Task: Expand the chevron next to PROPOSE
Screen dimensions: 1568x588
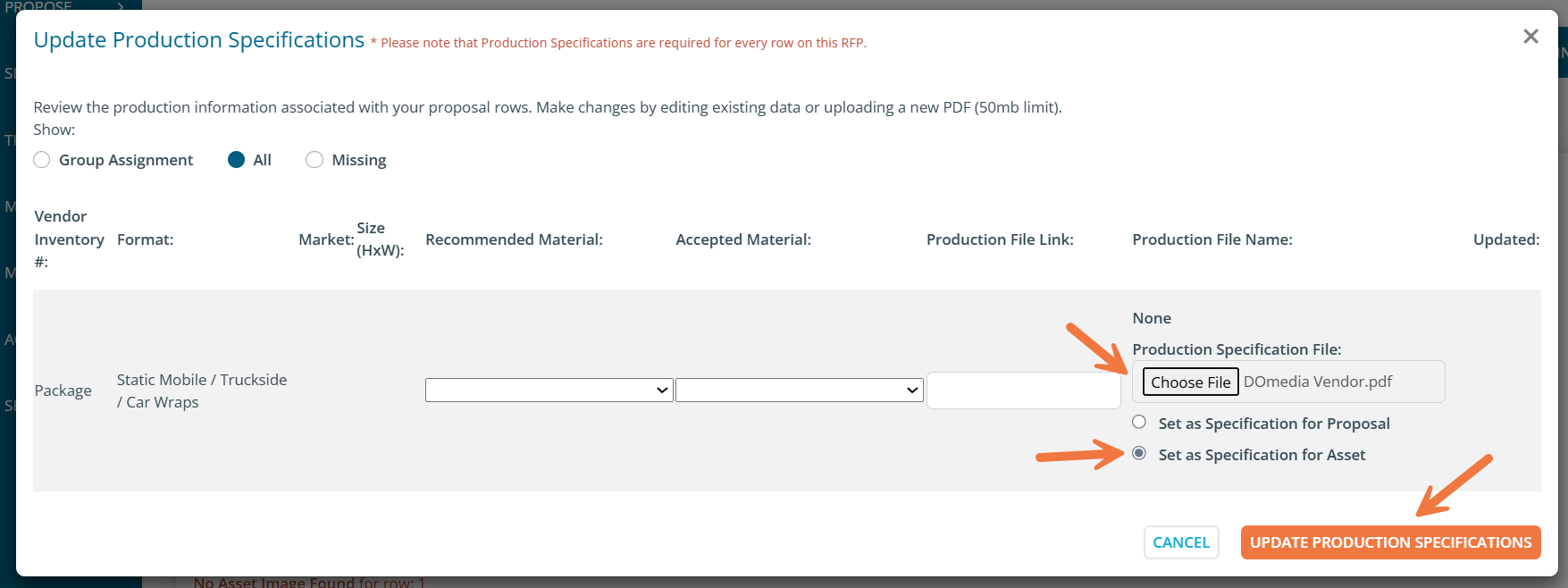Action: (x=121, y=5)
